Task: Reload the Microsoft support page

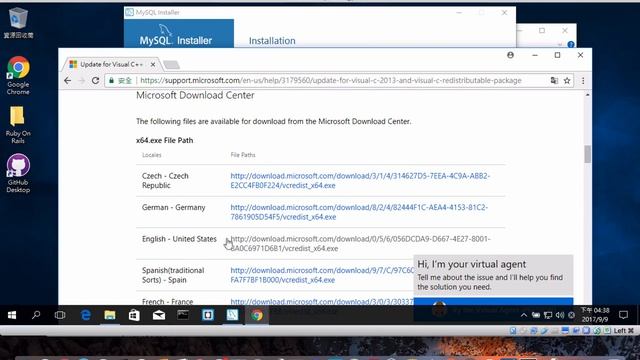Action: (96, 80)
